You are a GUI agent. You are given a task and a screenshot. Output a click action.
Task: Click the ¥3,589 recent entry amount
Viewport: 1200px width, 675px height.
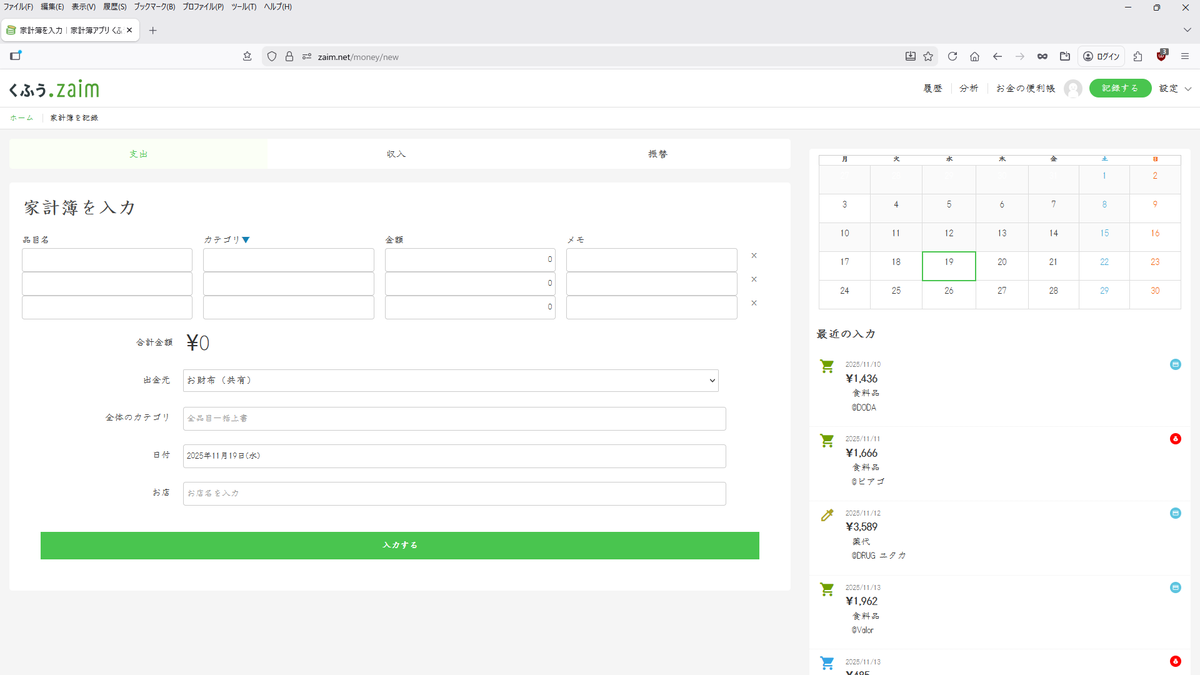[x=862, y=527]
